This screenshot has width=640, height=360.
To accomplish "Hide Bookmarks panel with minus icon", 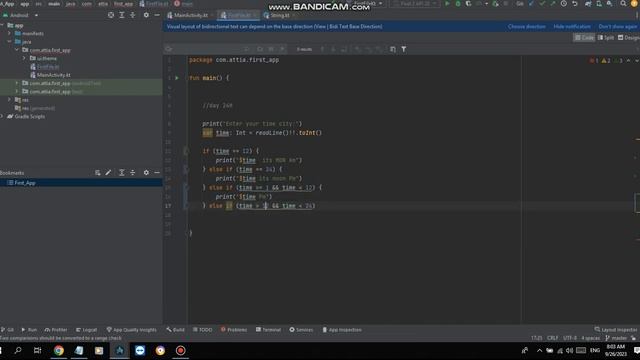I will pos(157,173).
